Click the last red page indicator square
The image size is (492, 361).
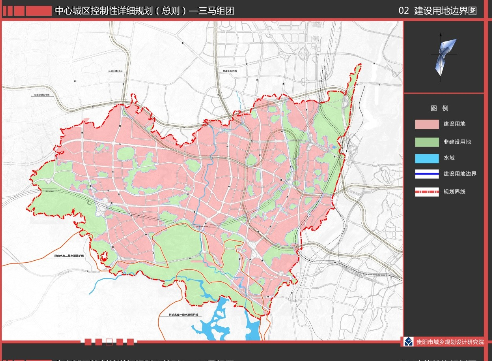point(130,342)
